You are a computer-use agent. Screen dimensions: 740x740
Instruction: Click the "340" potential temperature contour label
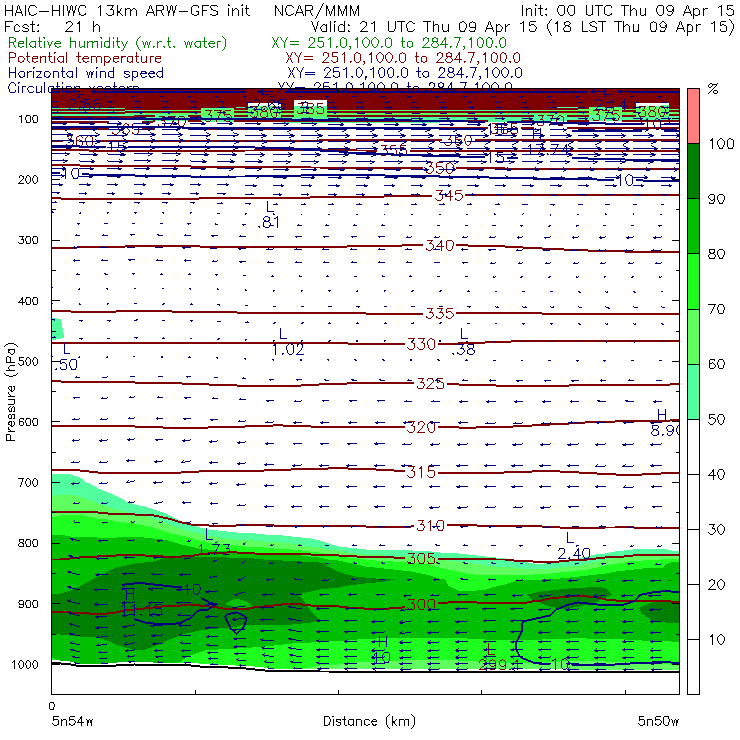pos(440,245)
